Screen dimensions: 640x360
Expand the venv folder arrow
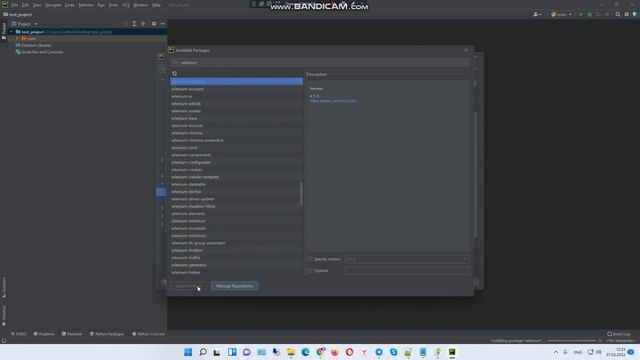17,38
